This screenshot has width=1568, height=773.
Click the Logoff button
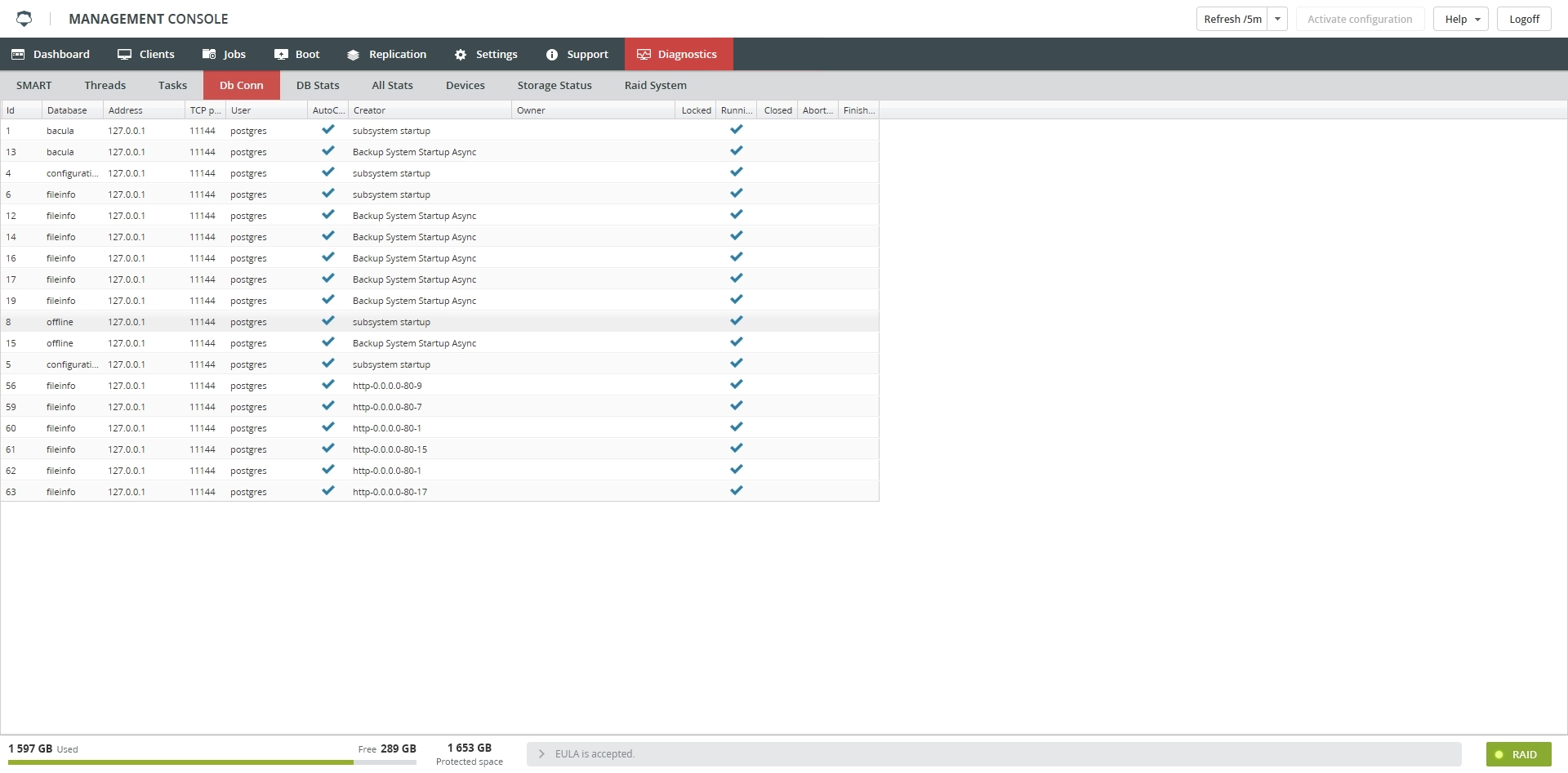[x=1524, y=19]
